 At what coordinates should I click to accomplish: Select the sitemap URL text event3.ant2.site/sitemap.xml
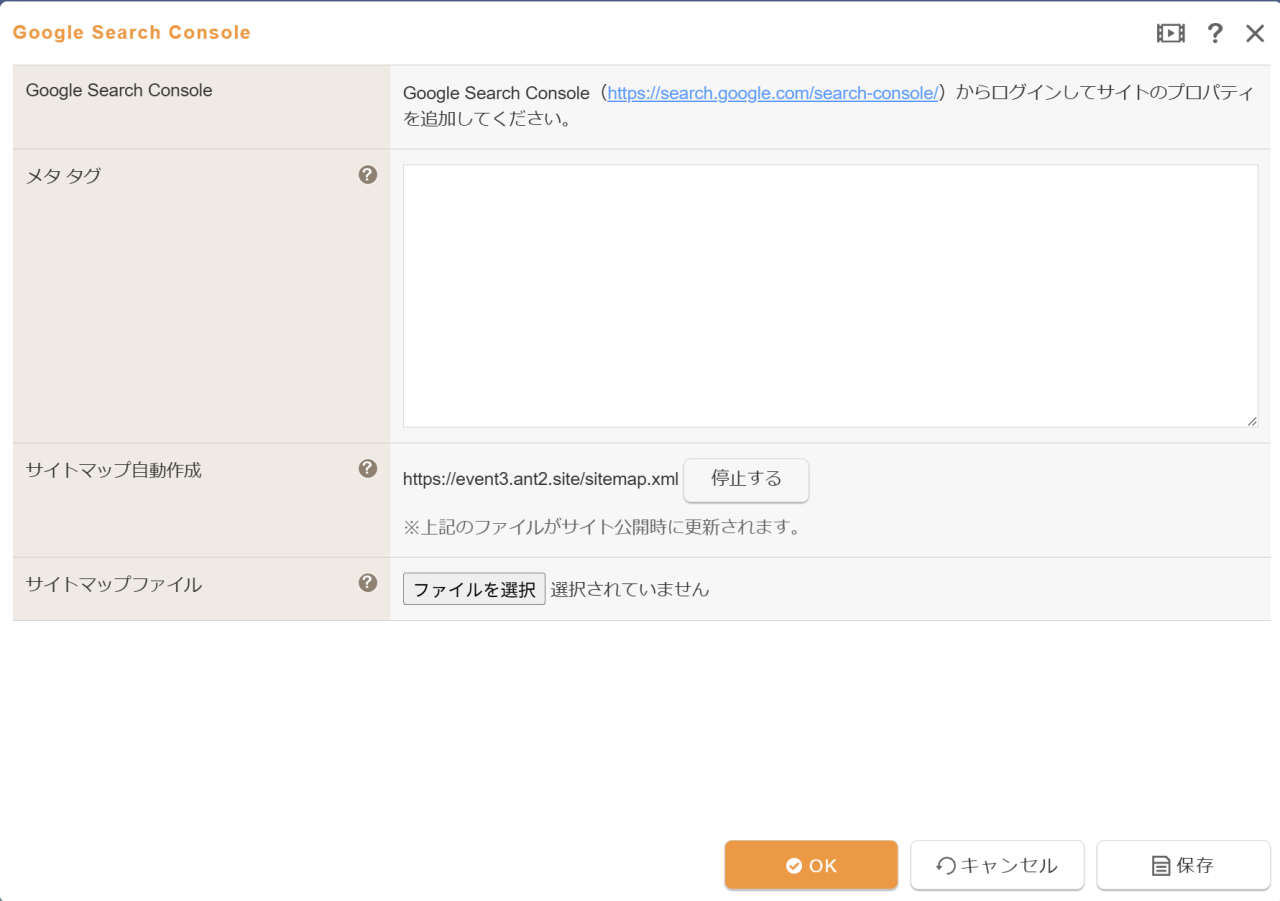click(538, 479)
